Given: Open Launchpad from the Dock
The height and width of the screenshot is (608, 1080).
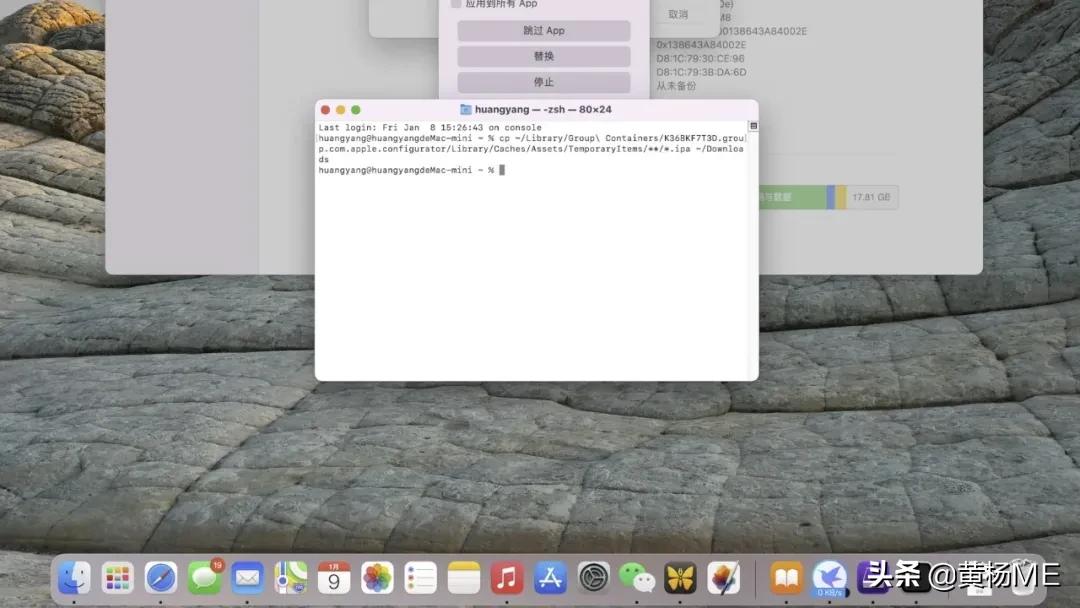Looking at the screenshot, I should point(118,578).
